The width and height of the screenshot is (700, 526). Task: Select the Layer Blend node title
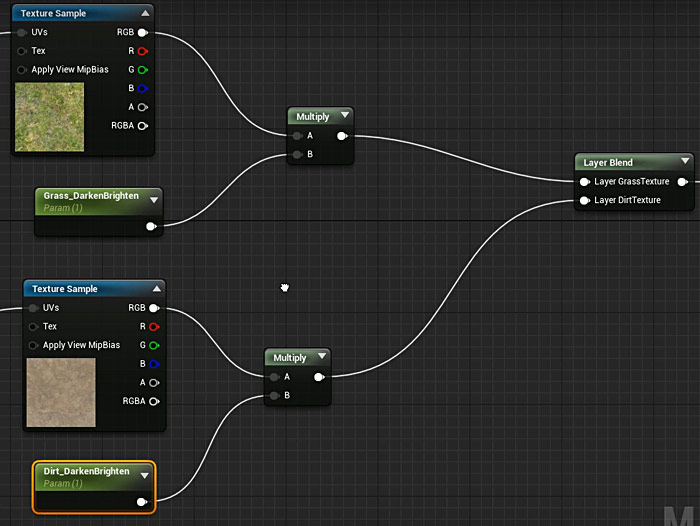(x=608, y=162)
